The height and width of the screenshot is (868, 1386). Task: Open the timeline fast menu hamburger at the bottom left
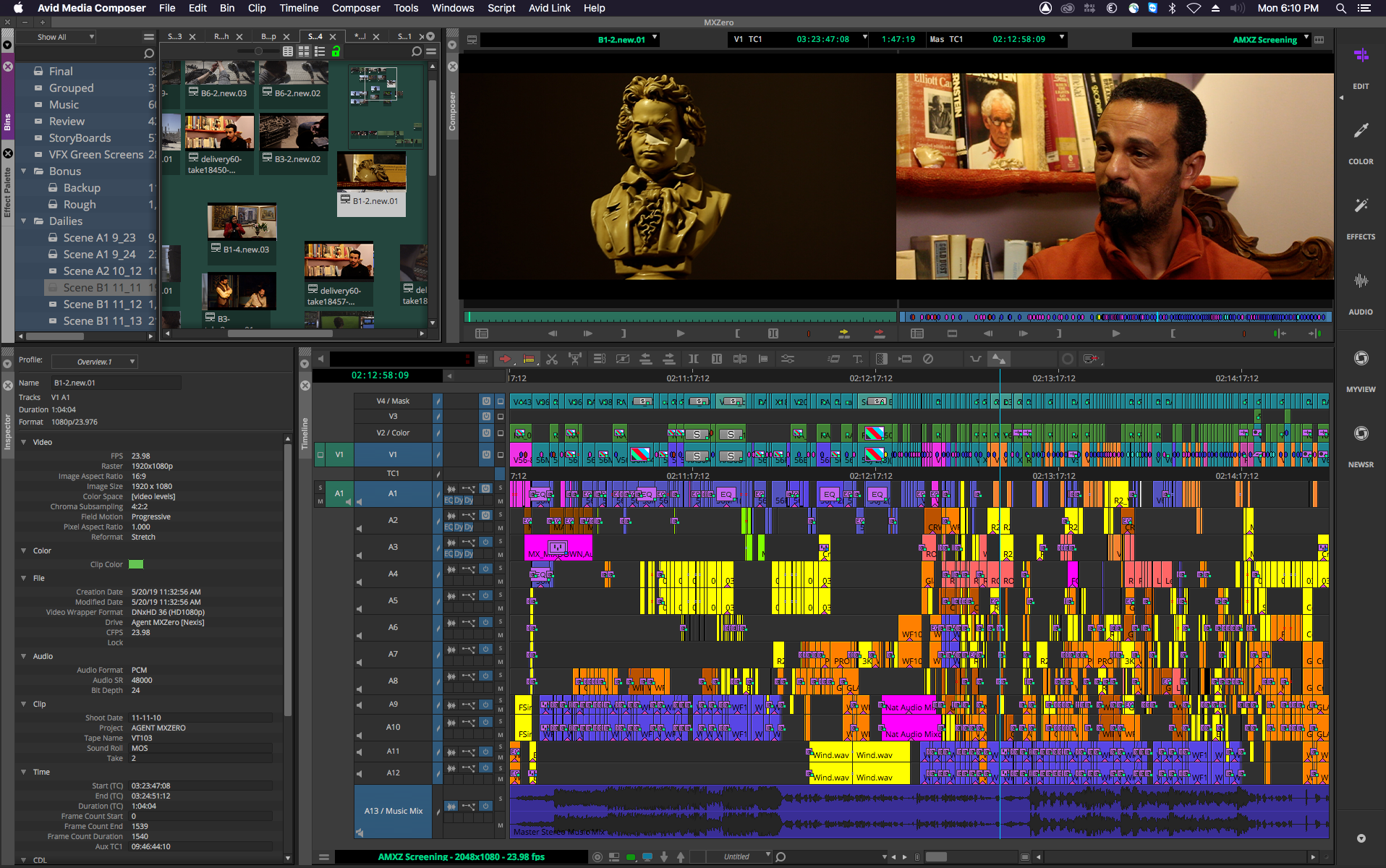click(323, 857)
